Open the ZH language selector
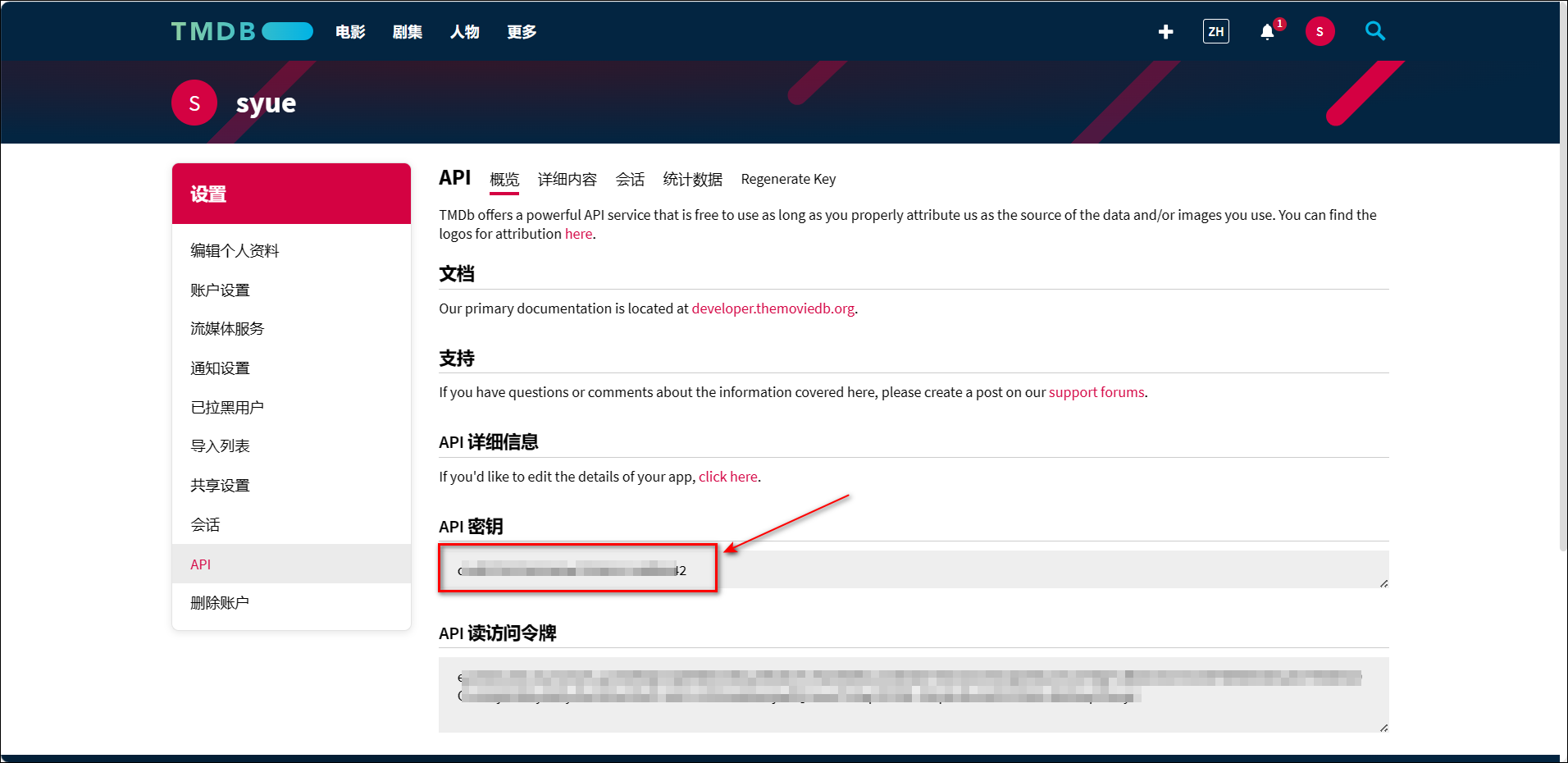 tap(1215, 32)
